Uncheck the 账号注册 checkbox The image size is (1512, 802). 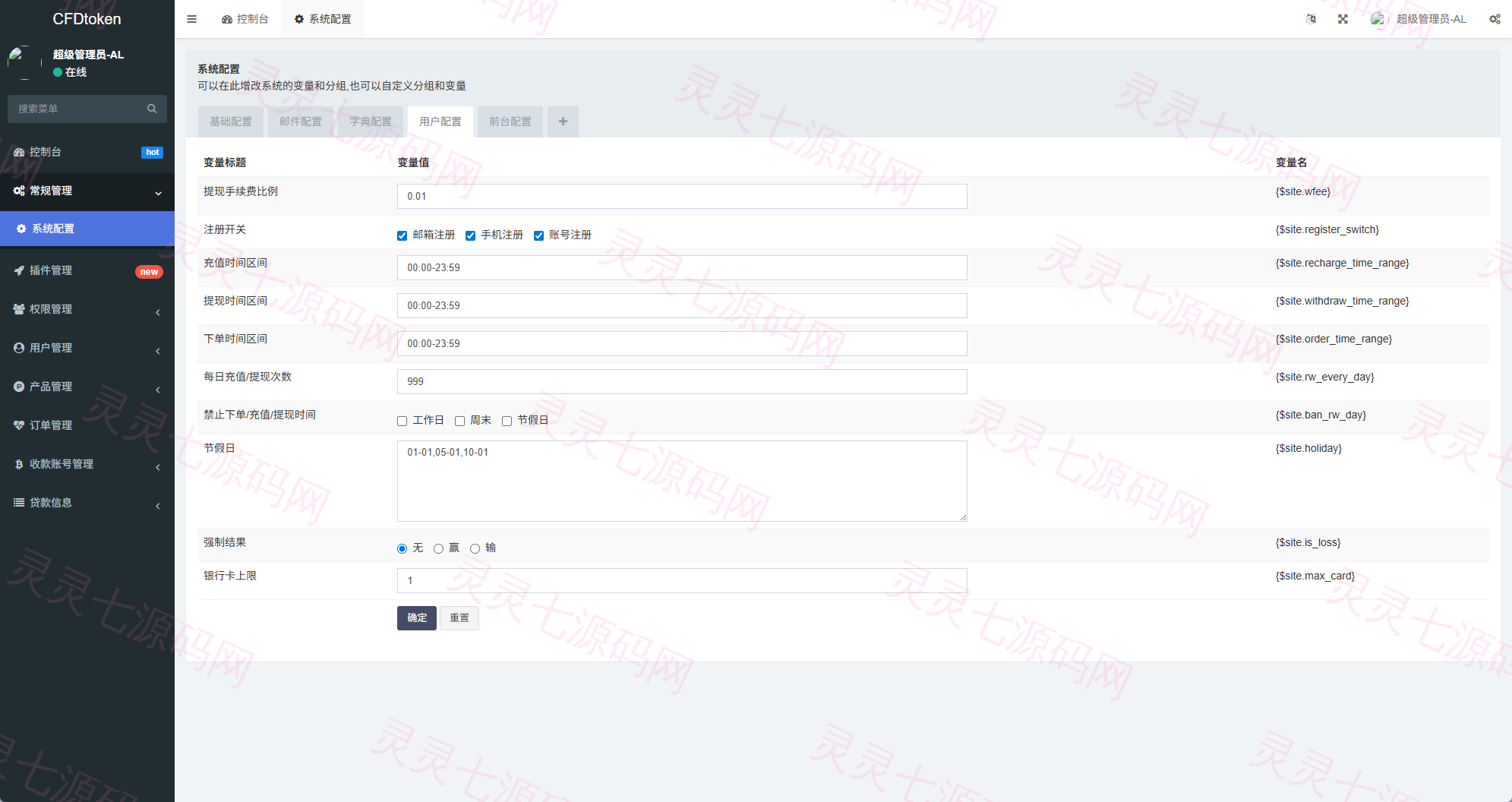(x=539, y=235)
